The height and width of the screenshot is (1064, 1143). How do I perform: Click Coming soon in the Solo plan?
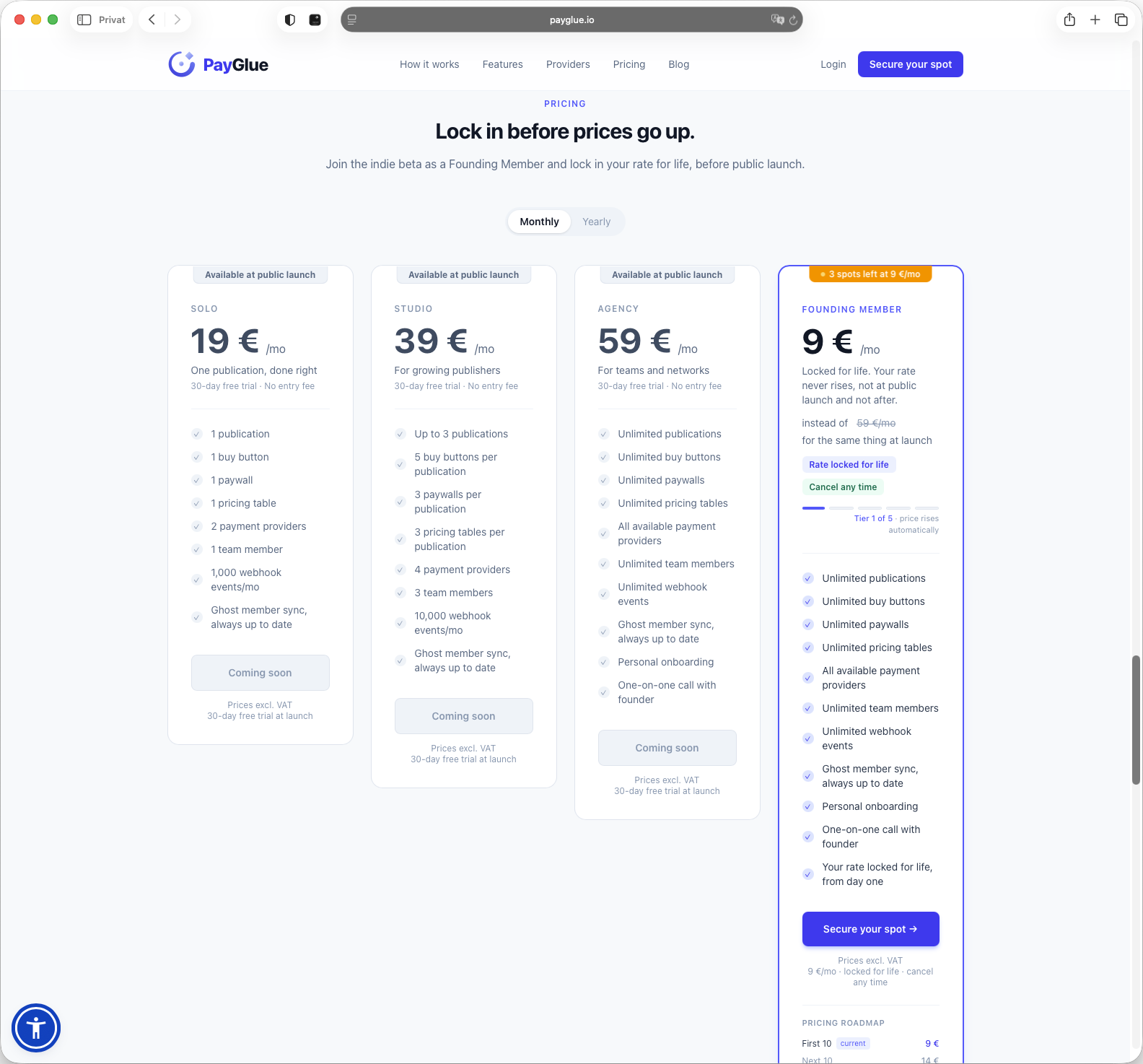(x=260, y=673)
